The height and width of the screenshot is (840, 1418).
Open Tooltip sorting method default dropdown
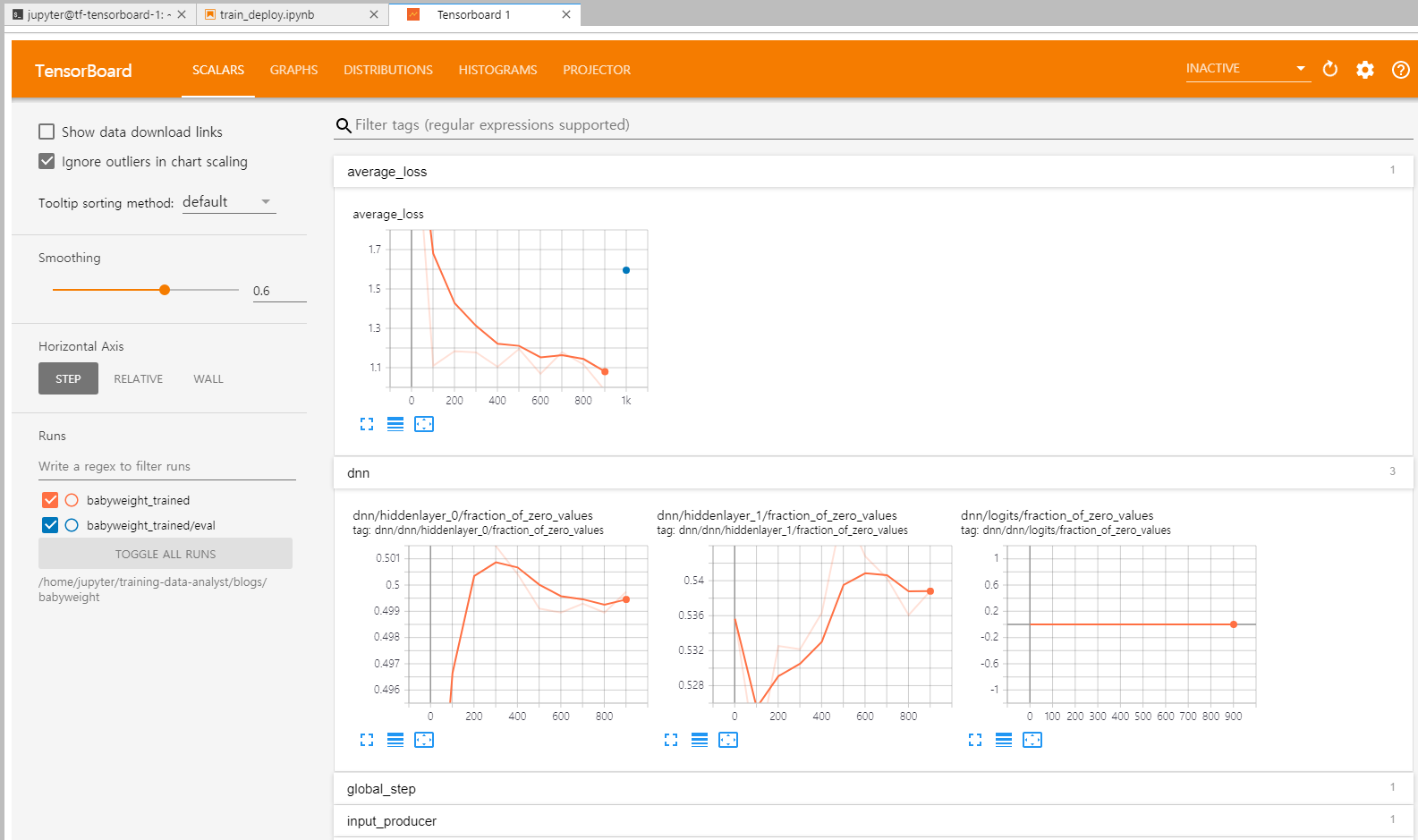point(229,202)
